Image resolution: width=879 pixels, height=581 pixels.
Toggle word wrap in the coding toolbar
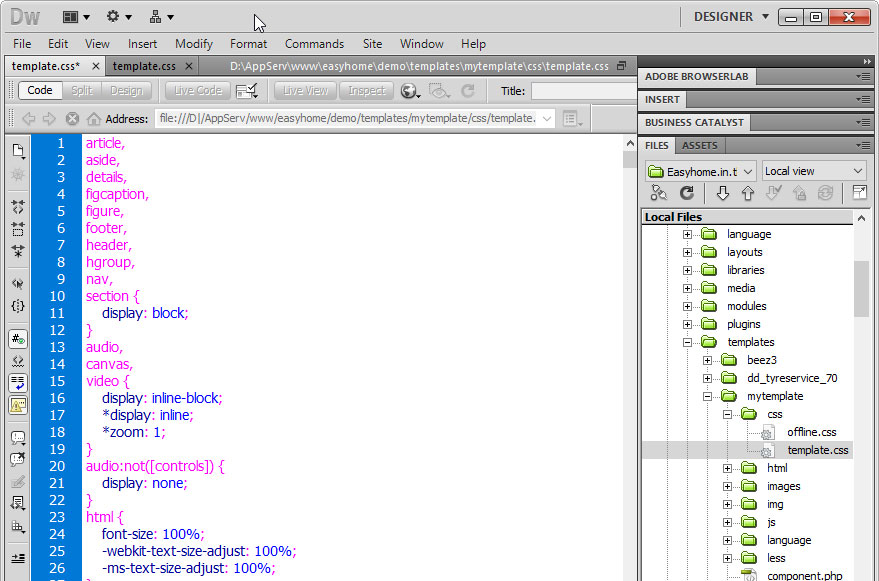(x=18, y=383)
